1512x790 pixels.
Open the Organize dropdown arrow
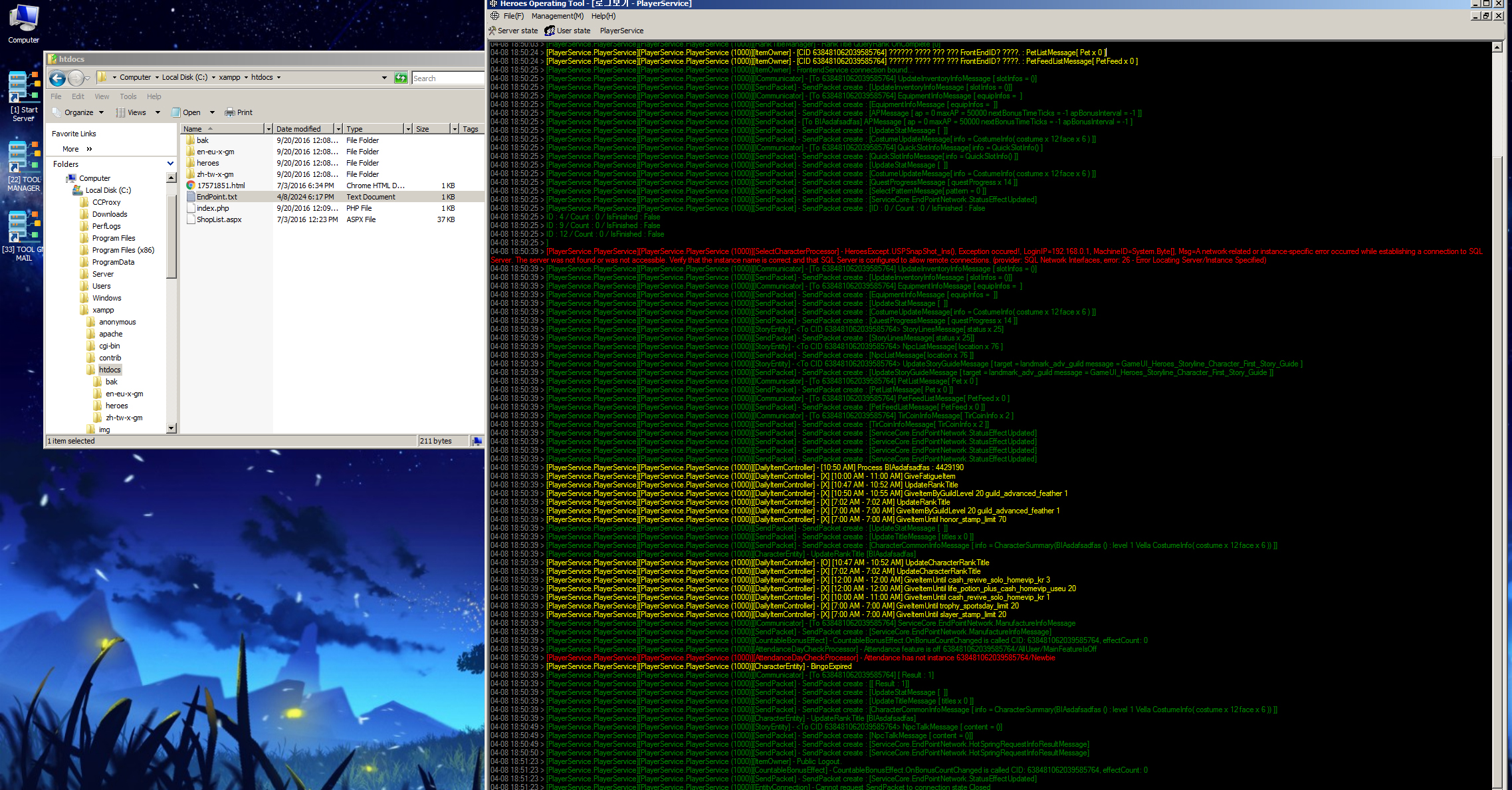tap(101, 112)
